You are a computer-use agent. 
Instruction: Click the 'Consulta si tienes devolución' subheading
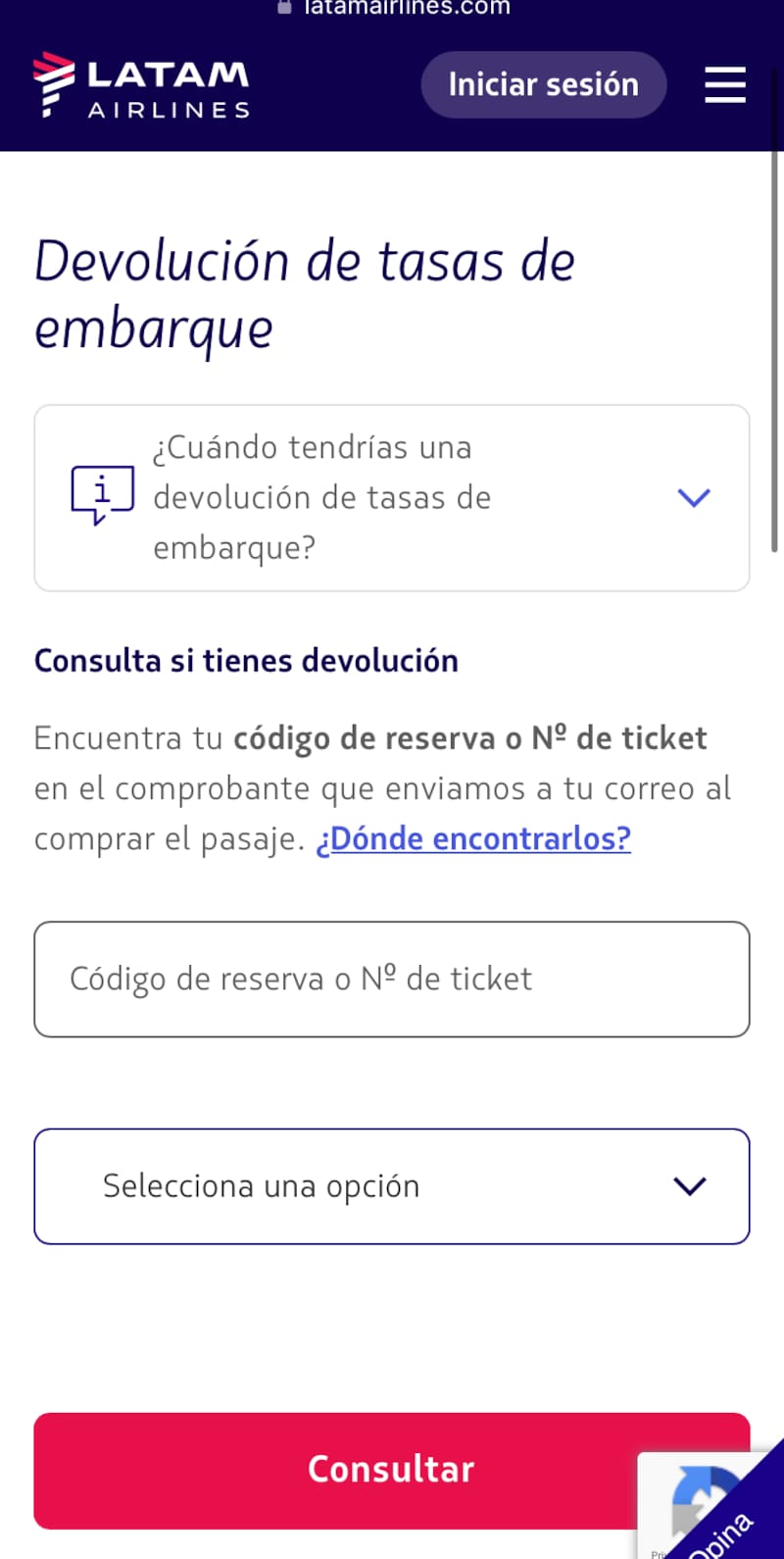click(x=246, y=661)
